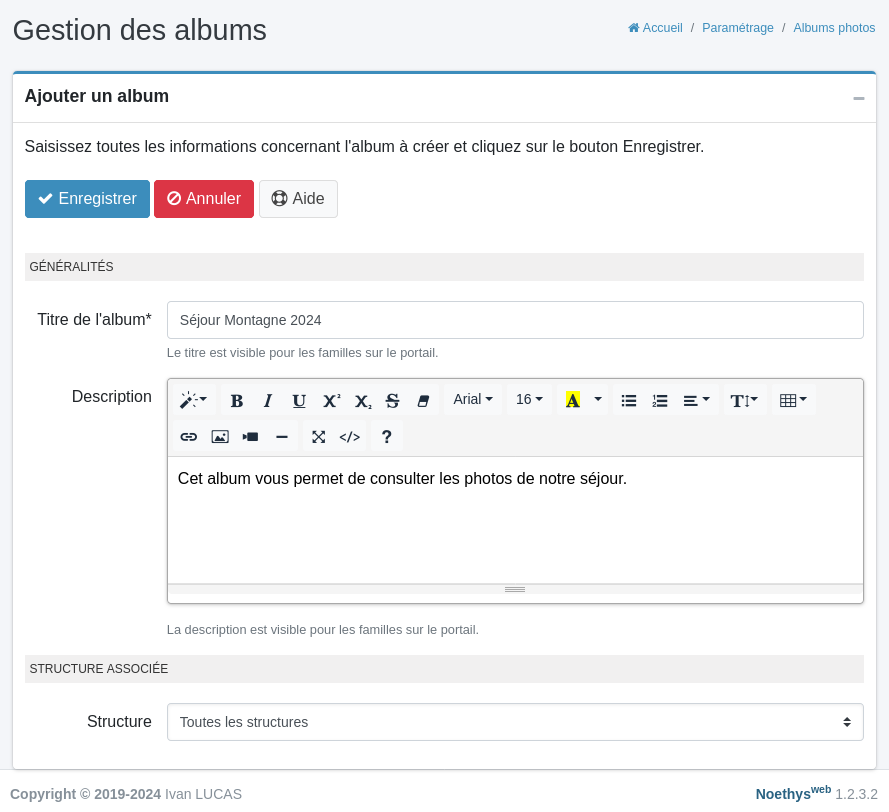
Task: Open the font size 16 dropdown
Action: 529,400
